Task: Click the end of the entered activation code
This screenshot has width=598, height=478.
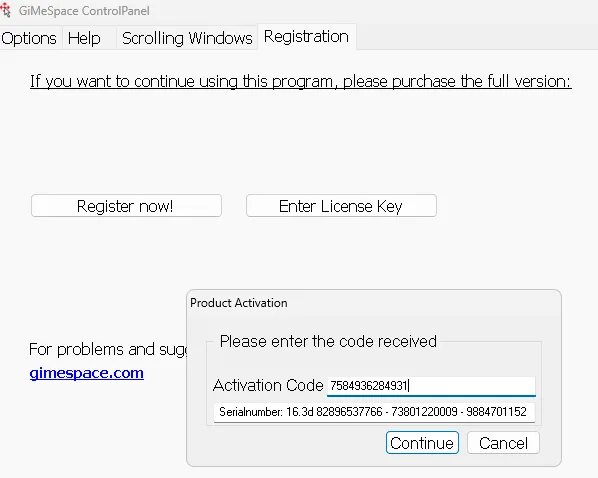Action: (408, 386)
